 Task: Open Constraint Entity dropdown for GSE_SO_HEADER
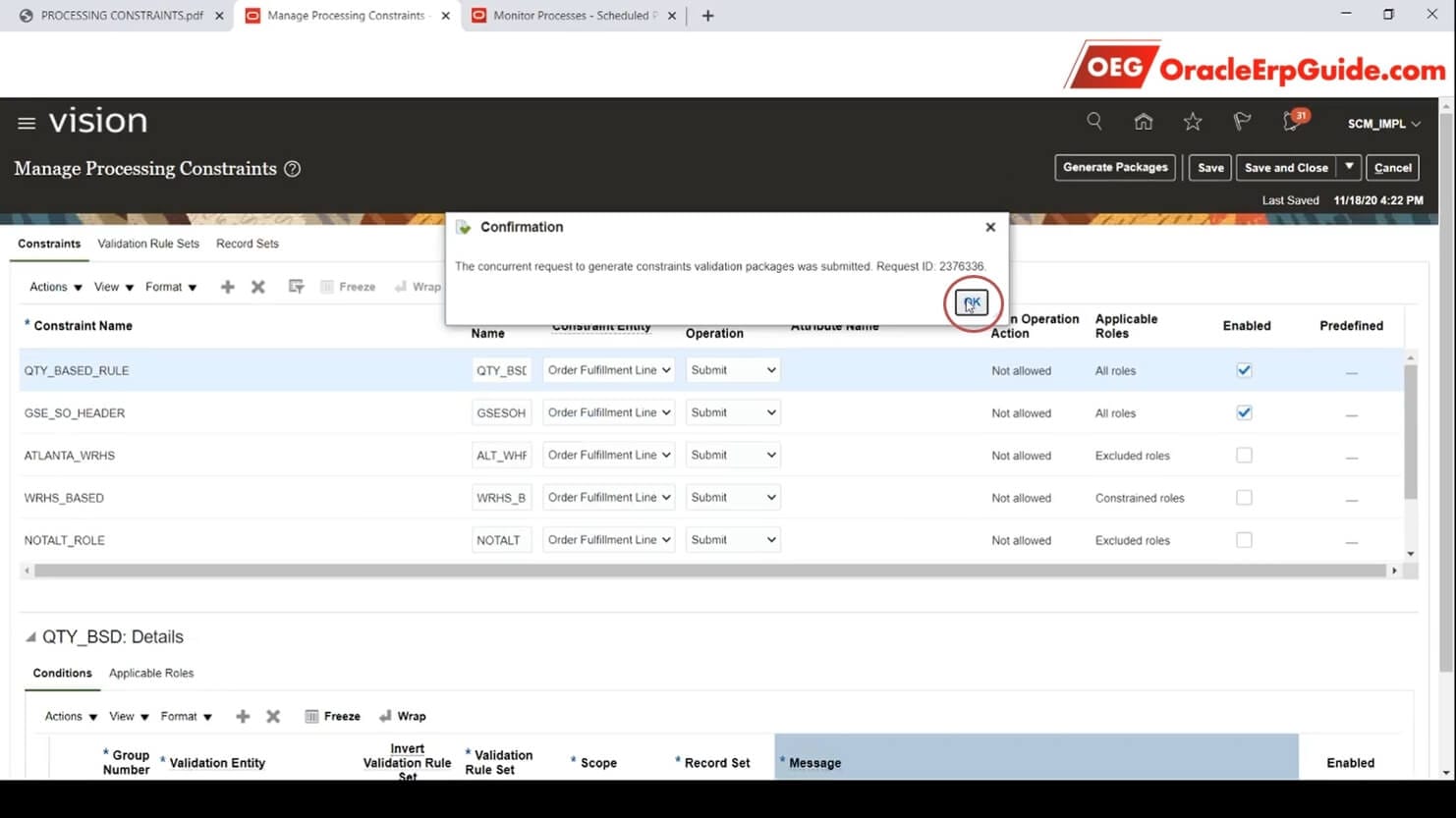click(609, 412)
